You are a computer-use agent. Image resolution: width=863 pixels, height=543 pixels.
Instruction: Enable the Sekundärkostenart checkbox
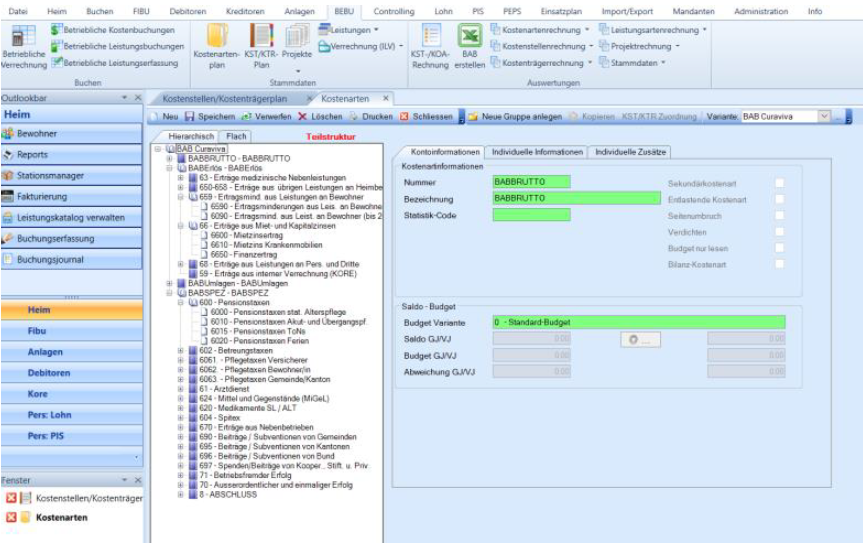[x=779, y=183]
